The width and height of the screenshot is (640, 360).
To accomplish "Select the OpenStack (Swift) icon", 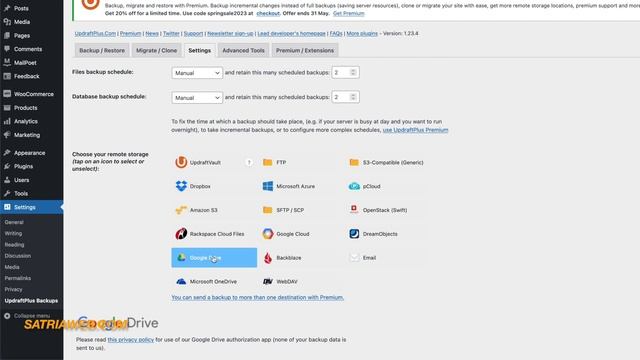I will [x=354, y=210].
